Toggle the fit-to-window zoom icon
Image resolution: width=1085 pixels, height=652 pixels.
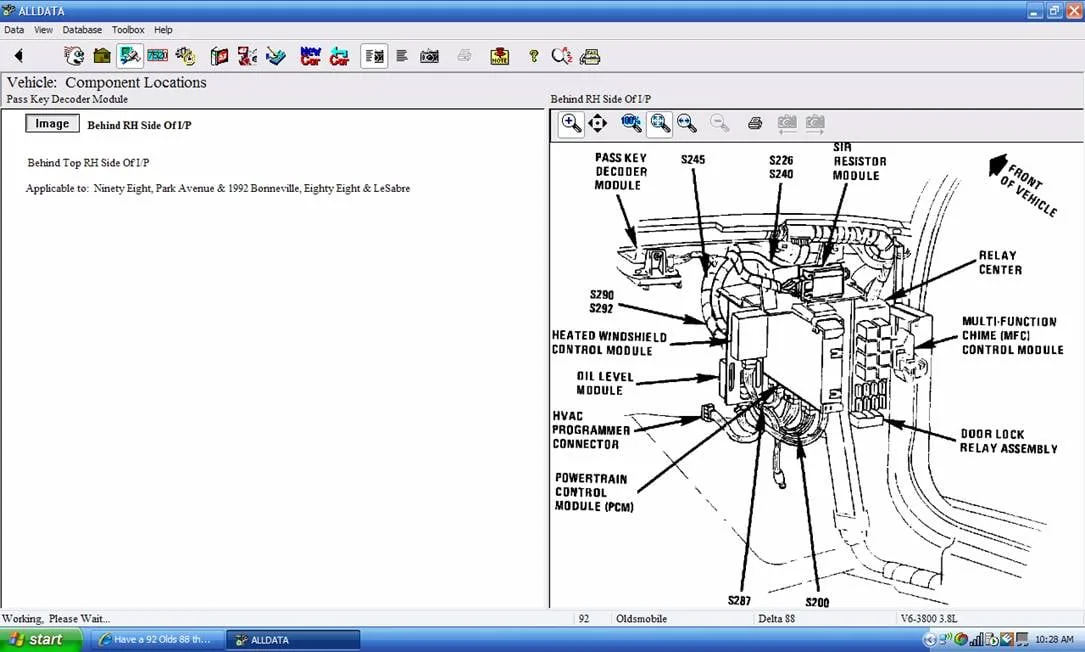659,123
